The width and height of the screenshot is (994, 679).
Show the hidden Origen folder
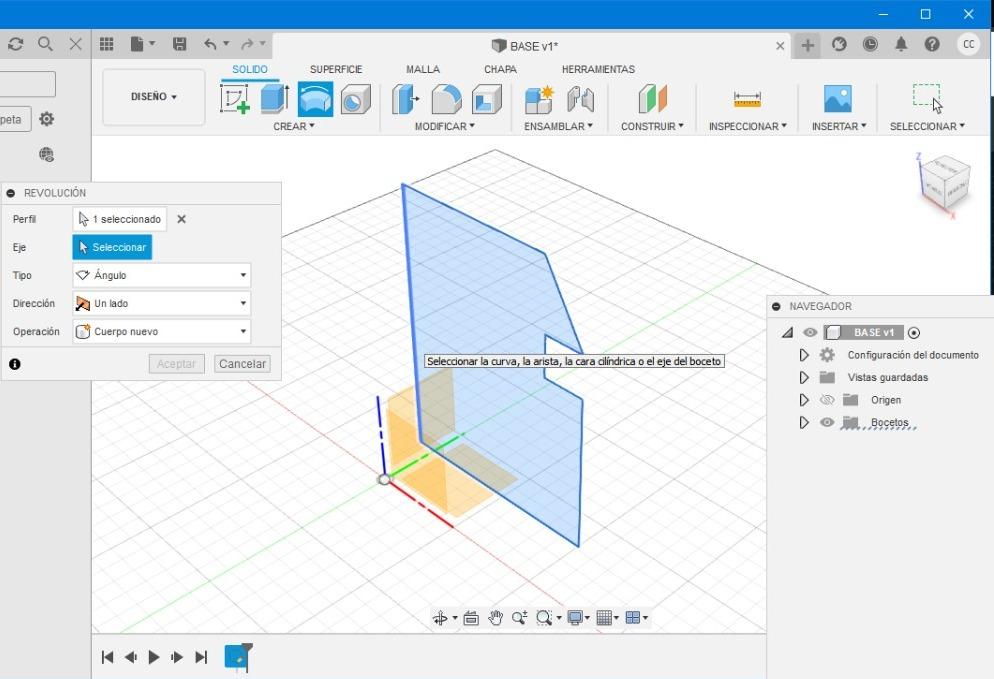click(827, 400)
